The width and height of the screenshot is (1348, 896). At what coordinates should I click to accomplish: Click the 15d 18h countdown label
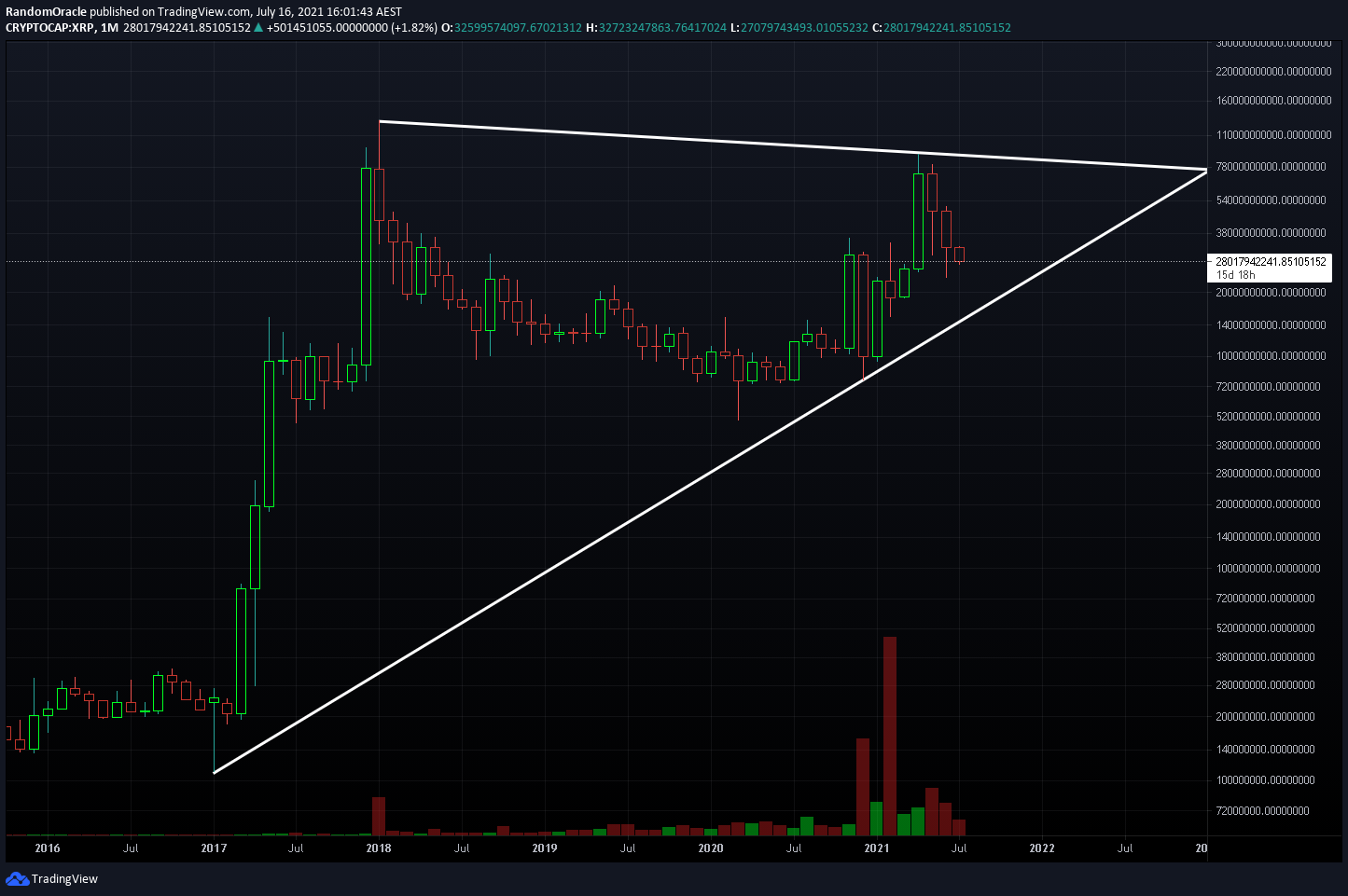[x=1236, y=275]
